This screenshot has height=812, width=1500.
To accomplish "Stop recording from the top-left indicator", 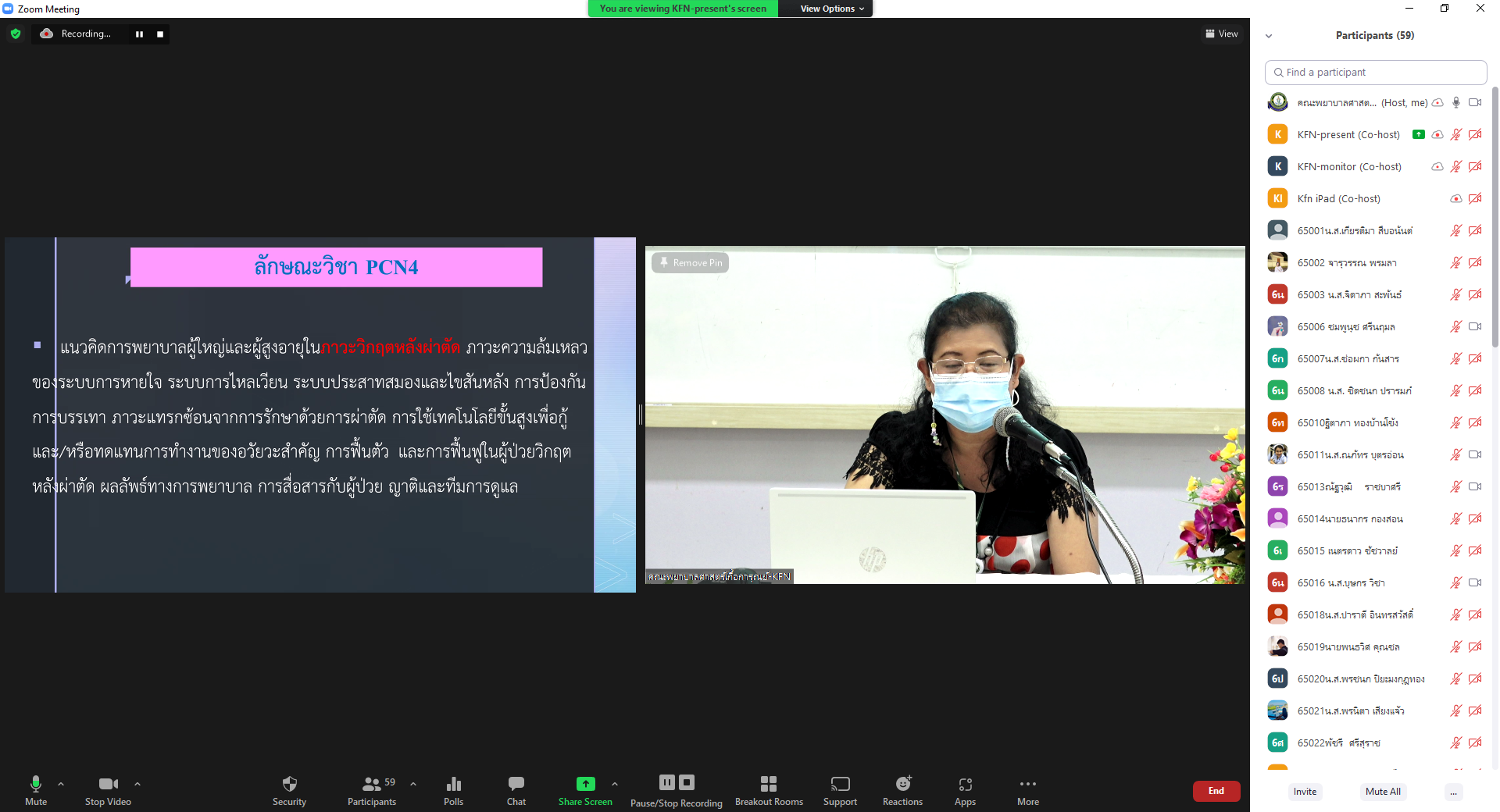I will [160, 34].
